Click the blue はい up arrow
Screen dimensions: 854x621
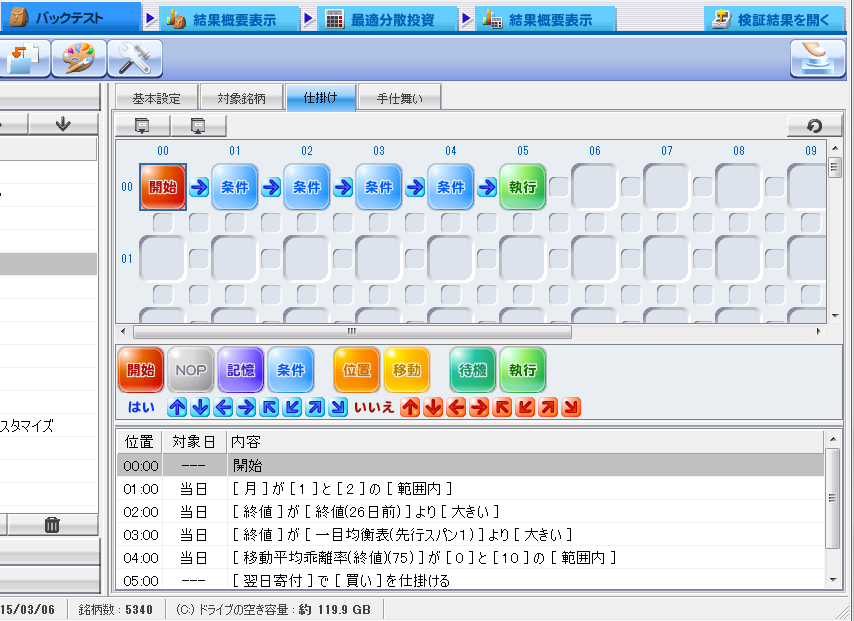pyautogui.click(x=177, y=407)
